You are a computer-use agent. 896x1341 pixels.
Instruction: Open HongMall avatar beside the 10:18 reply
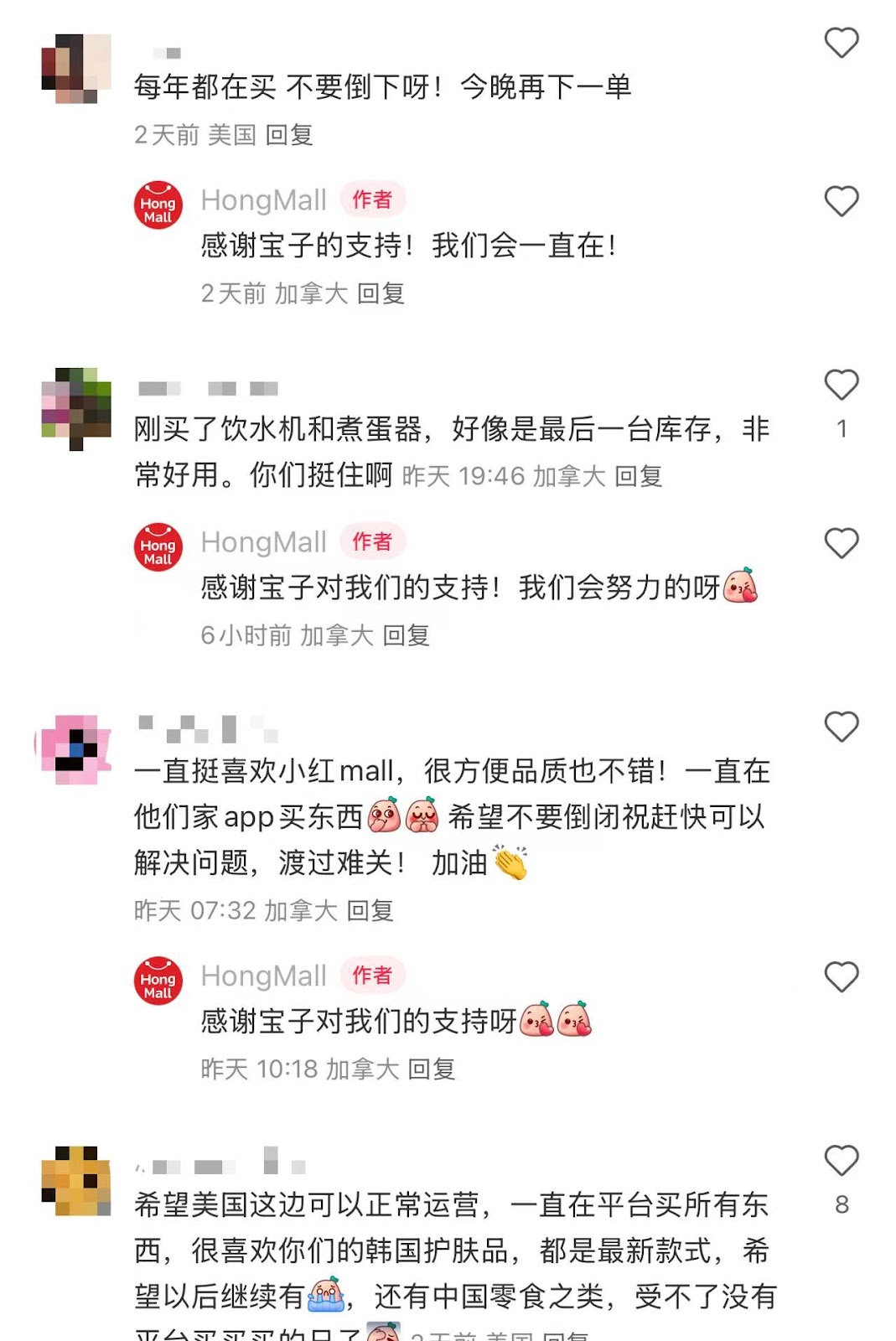coord(158,981)
